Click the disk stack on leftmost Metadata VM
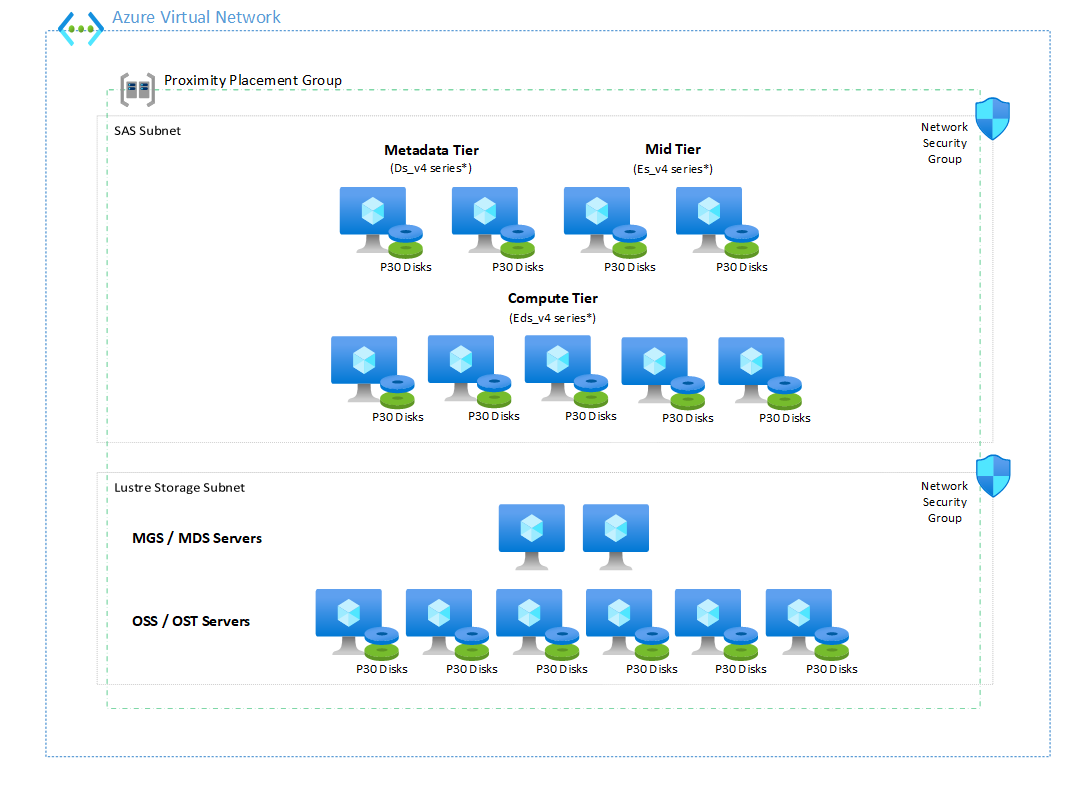The width and height of the screenshot is (1090, 787). 405,241
